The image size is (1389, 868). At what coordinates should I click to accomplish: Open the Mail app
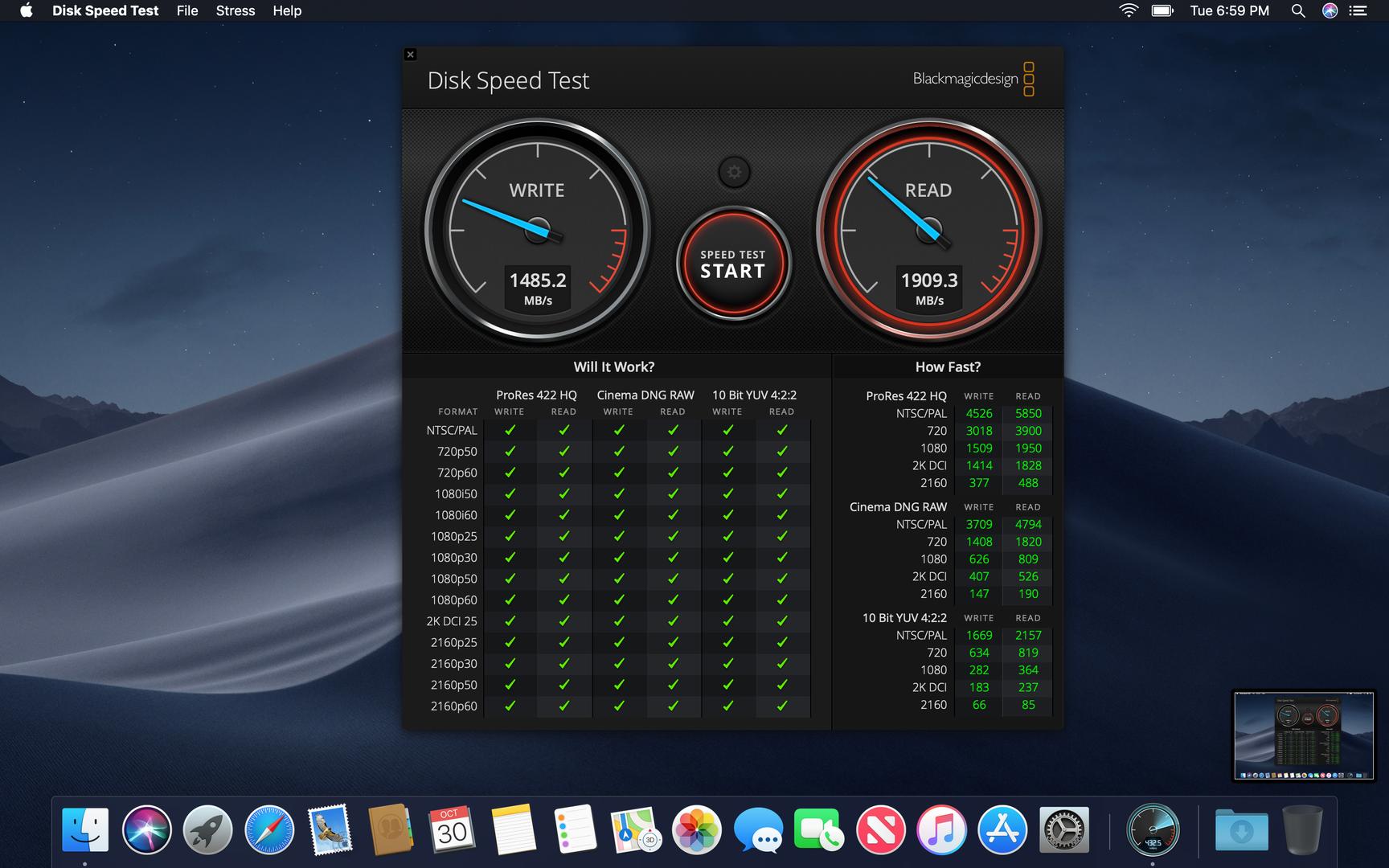coord(330,829)
